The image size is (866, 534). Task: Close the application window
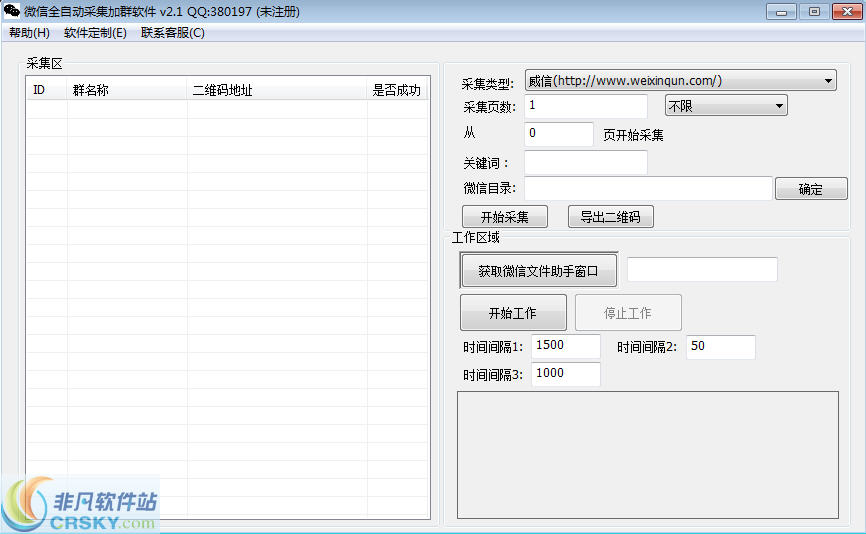847,12
